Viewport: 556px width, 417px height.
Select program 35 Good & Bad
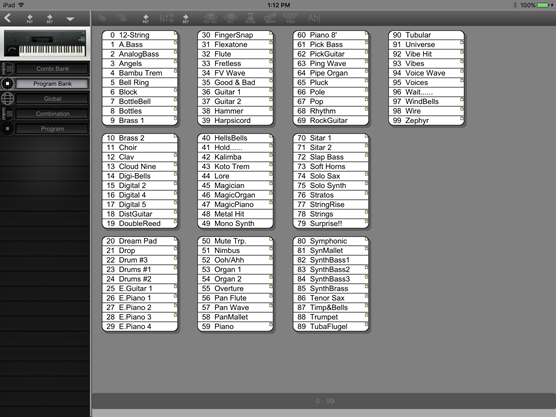235,83
